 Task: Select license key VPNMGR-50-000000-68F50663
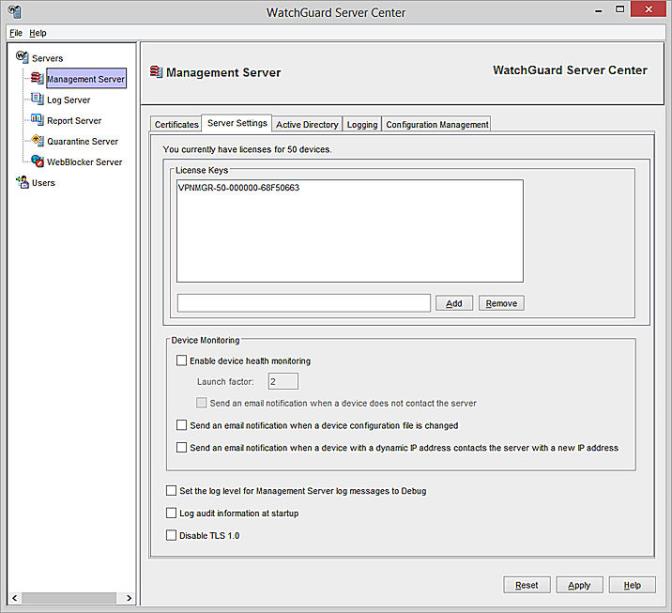click(x=238, y=188)
